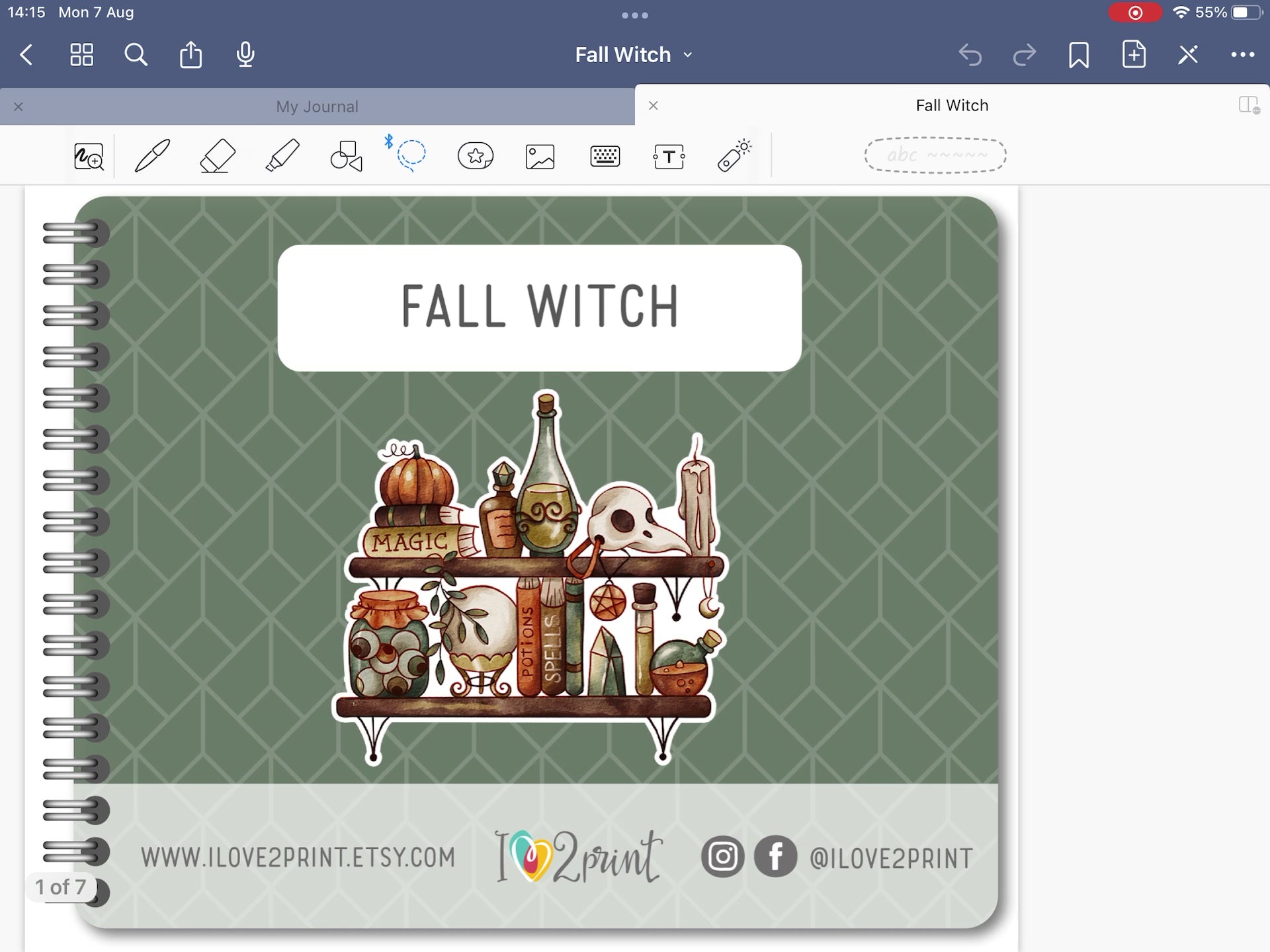The image size is (1270, 952).
Task: Tap the dashed abc lasso options box
Action: pyautogui.click(x=935, y=155)
